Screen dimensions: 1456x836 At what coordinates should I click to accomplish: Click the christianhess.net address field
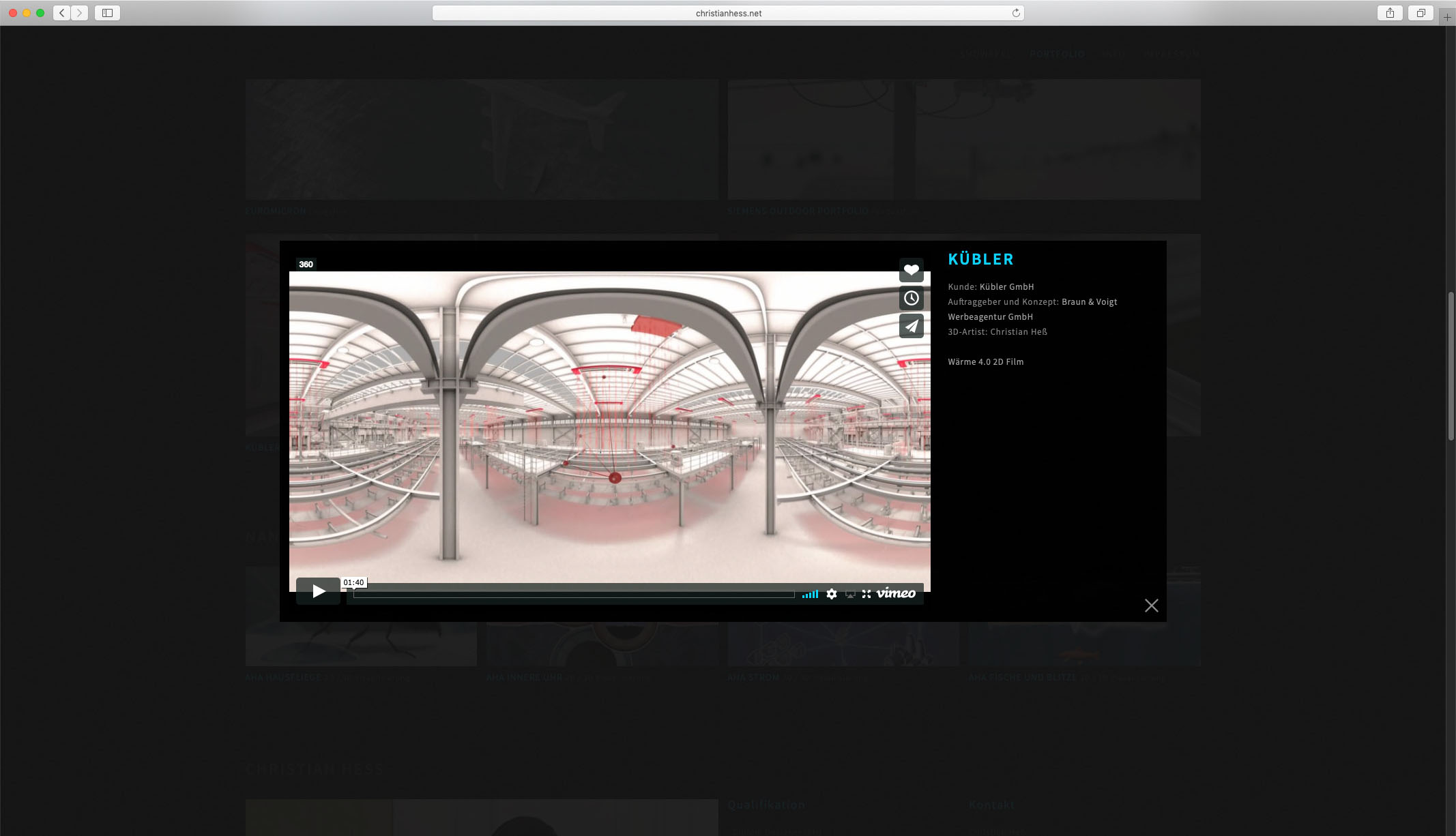point(728,13)
